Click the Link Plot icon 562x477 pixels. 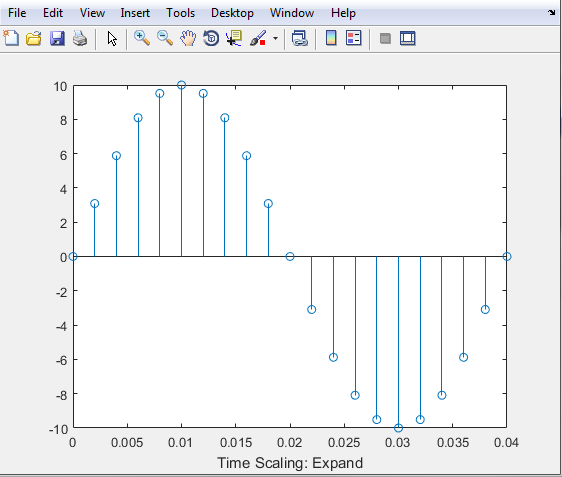(300, 38)
